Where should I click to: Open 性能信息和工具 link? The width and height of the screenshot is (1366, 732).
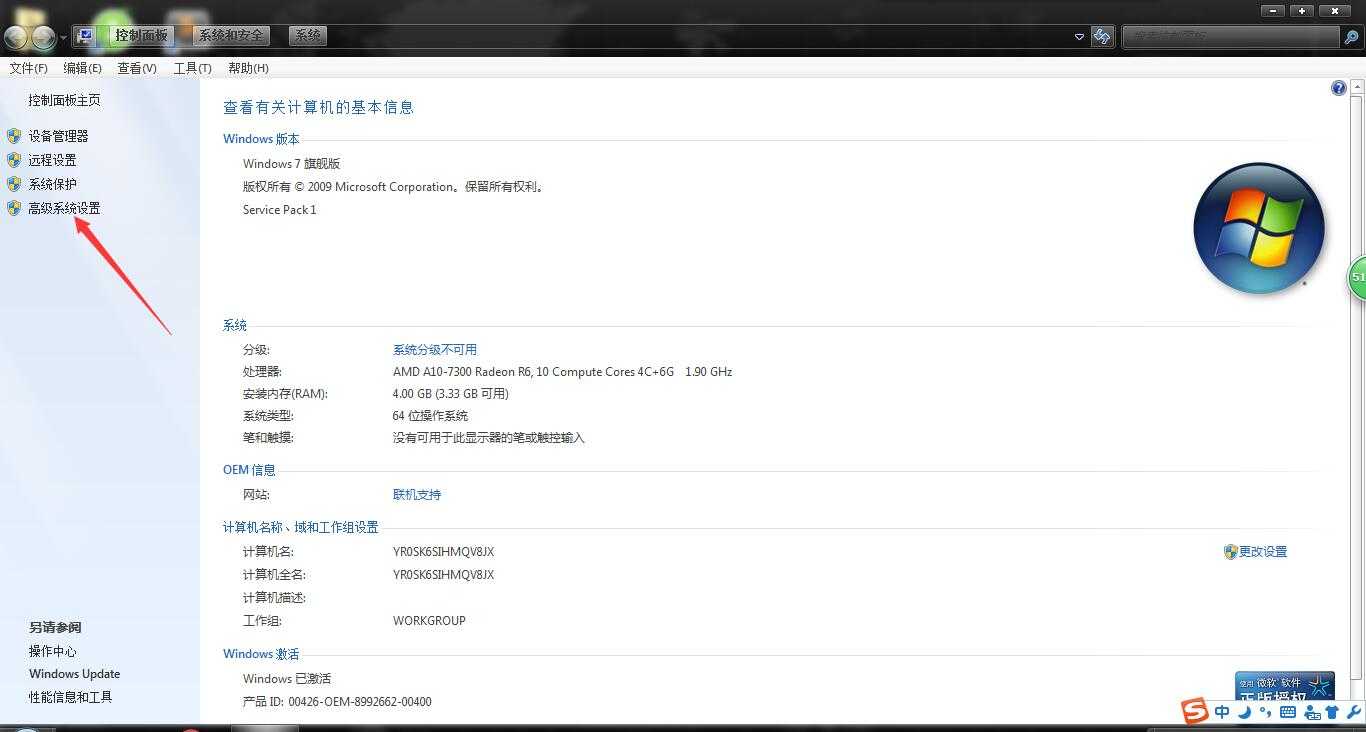70,697
